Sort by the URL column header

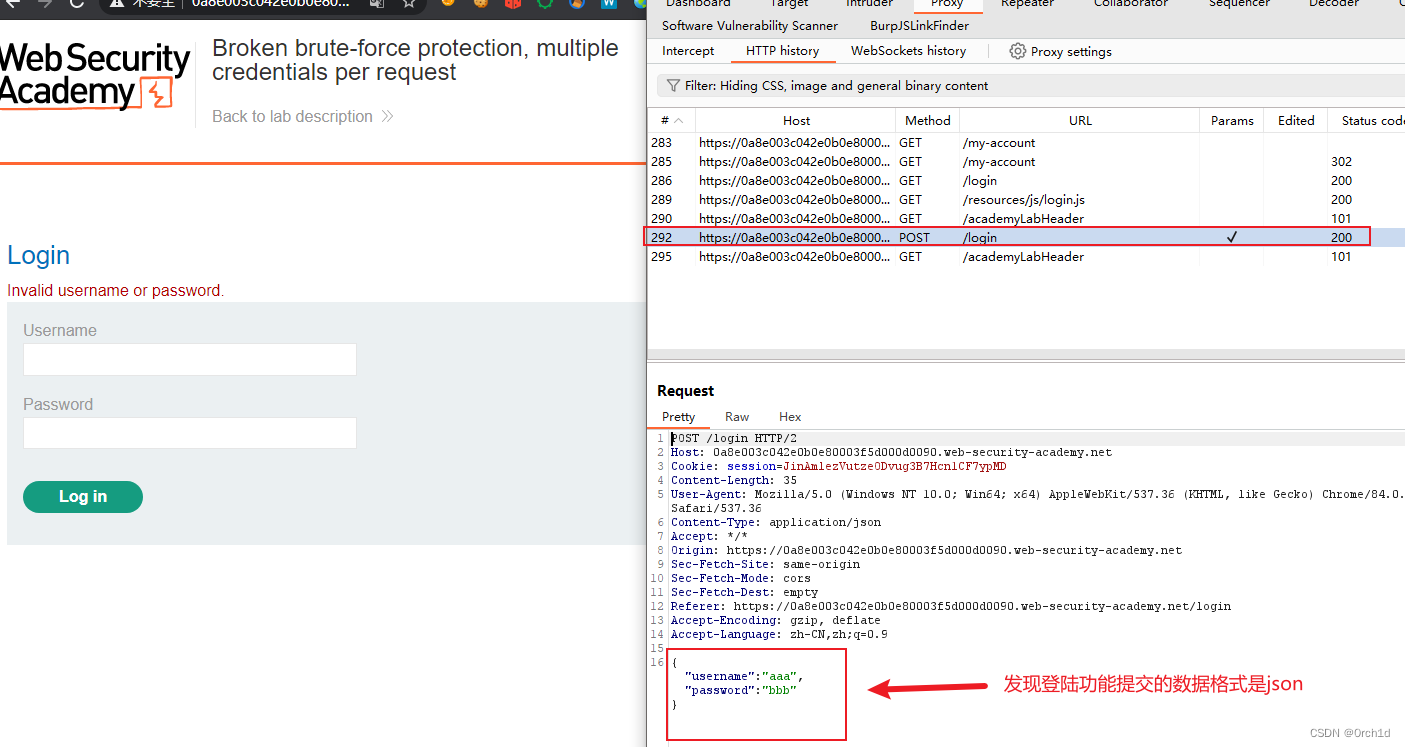[x=1080, y=121]
